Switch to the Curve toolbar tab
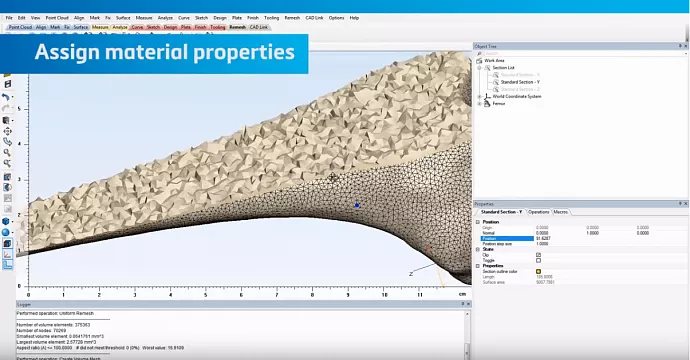This screenshot has height=360, width=690. point(137,27)
